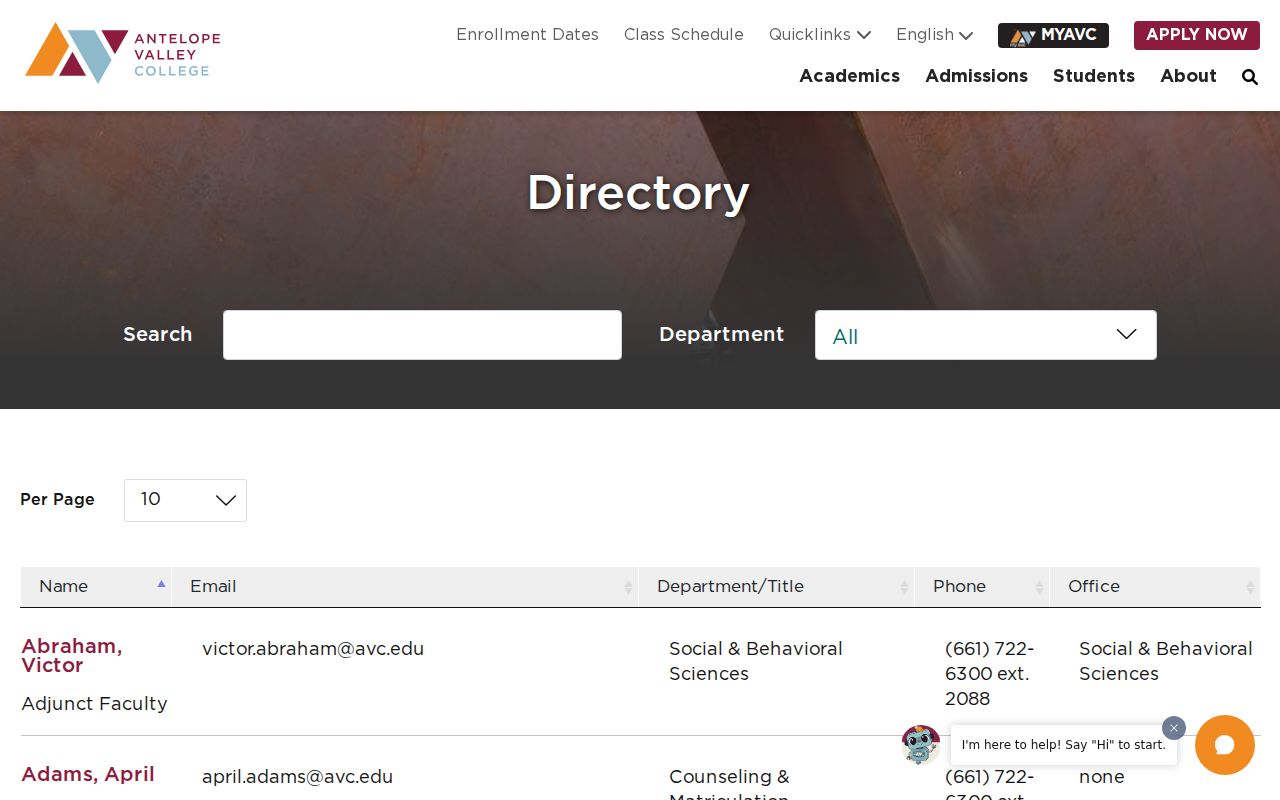Dismiss the chatbot help message
The height and width of the screenshot is (800, 1280).
[1174, 728]
